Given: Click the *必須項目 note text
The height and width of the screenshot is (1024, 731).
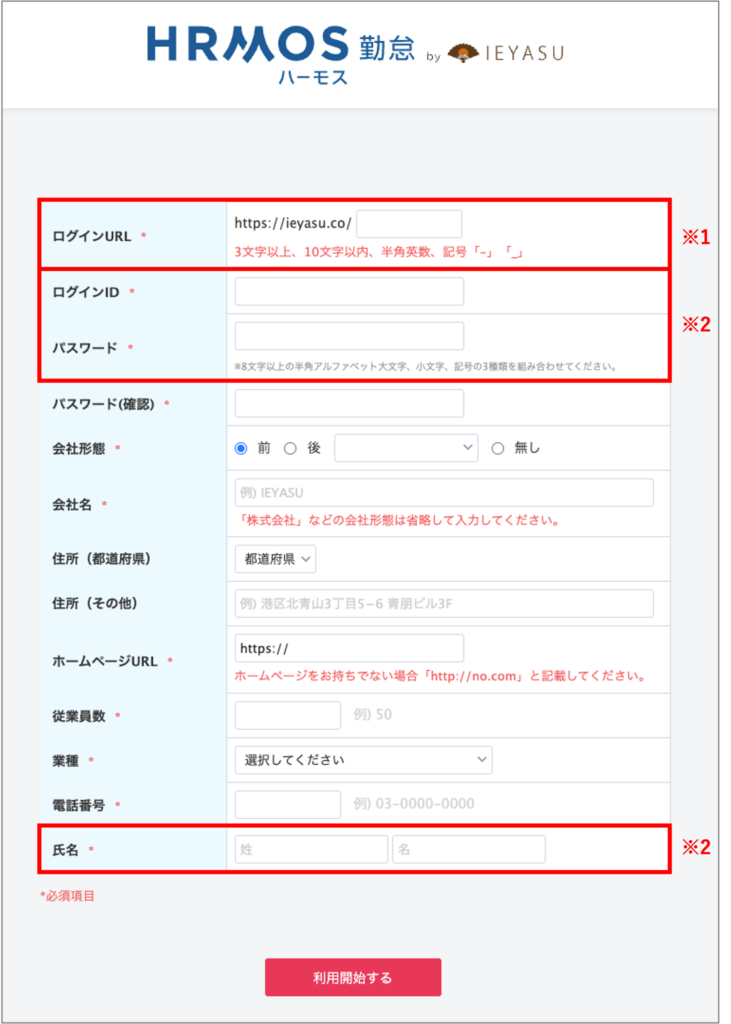Looking at the screenshot, I should coord(67,896).
